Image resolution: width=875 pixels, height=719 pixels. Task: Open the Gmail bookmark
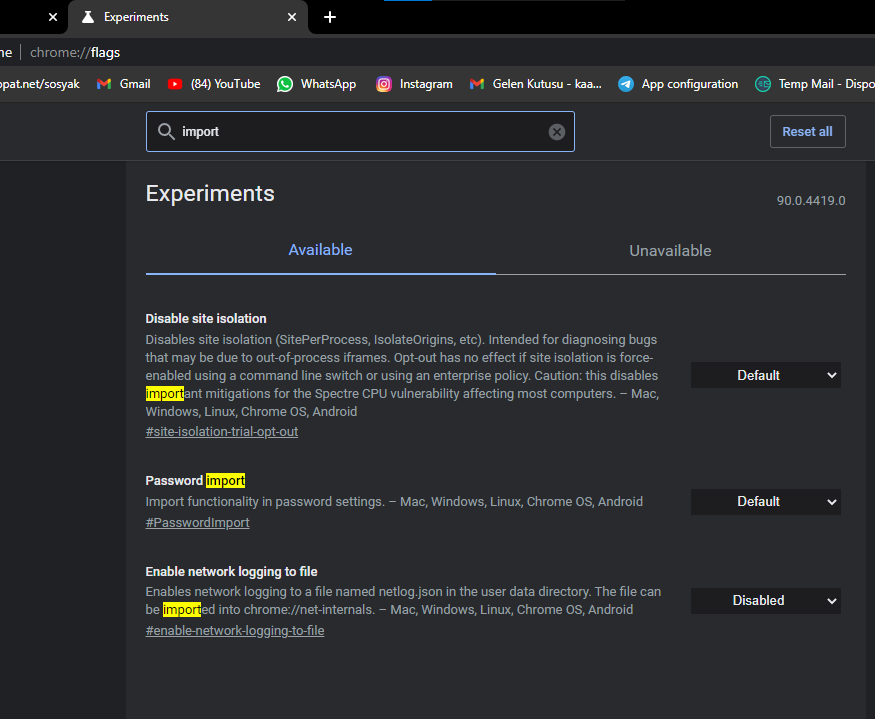pos(124,84)
